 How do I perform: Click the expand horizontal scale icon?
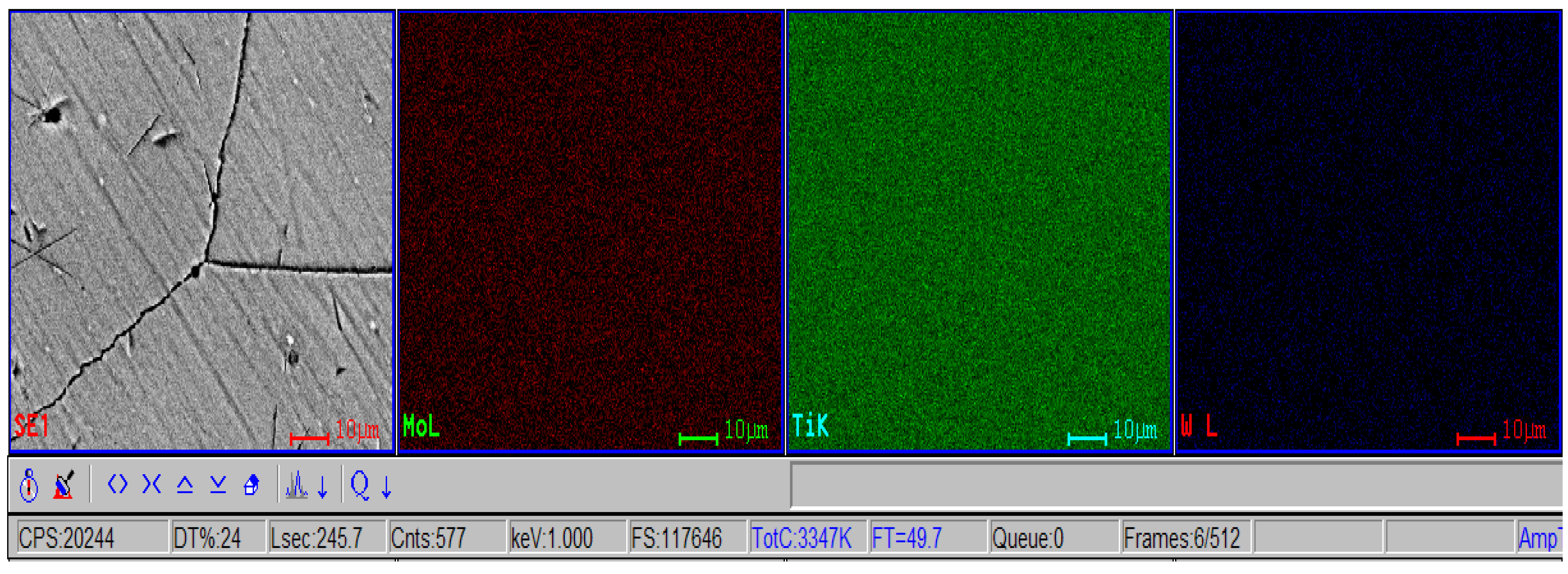point(117,484)
